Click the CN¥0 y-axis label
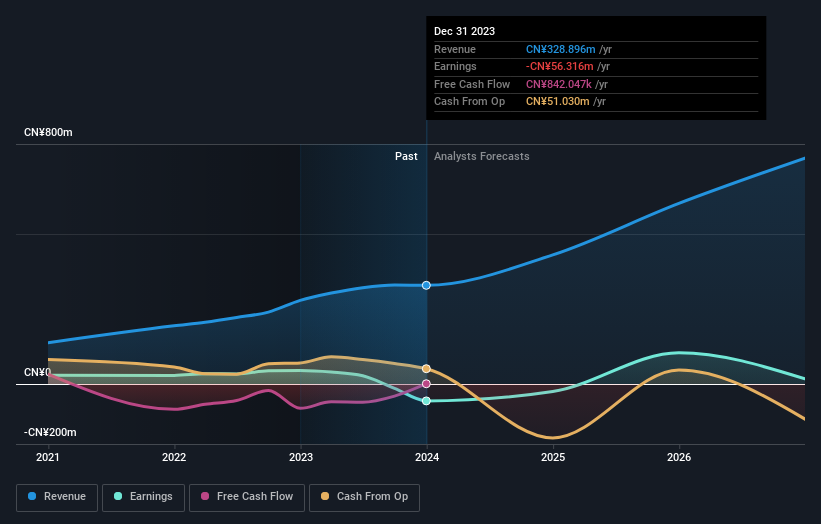The width and height of the screenshot is (821, 524). point(38,372)
